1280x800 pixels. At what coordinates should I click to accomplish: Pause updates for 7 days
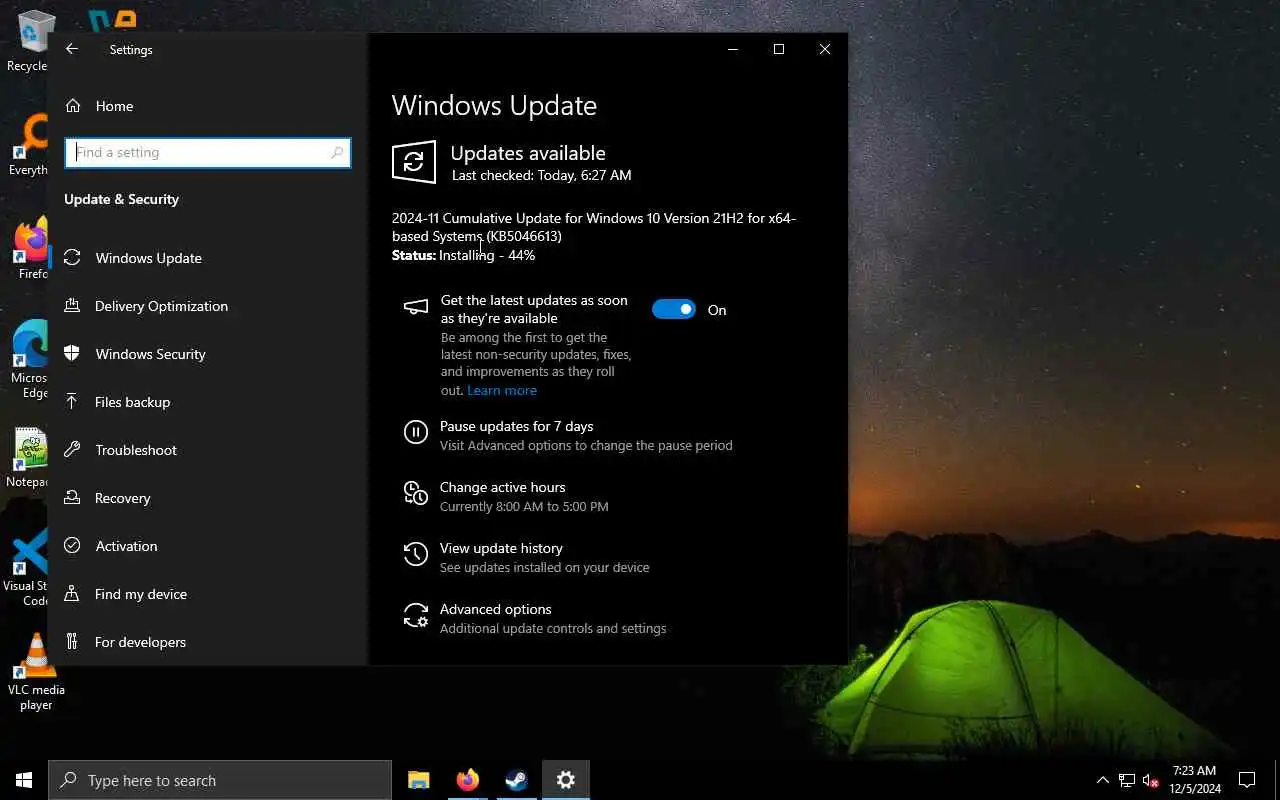(516, 426)
